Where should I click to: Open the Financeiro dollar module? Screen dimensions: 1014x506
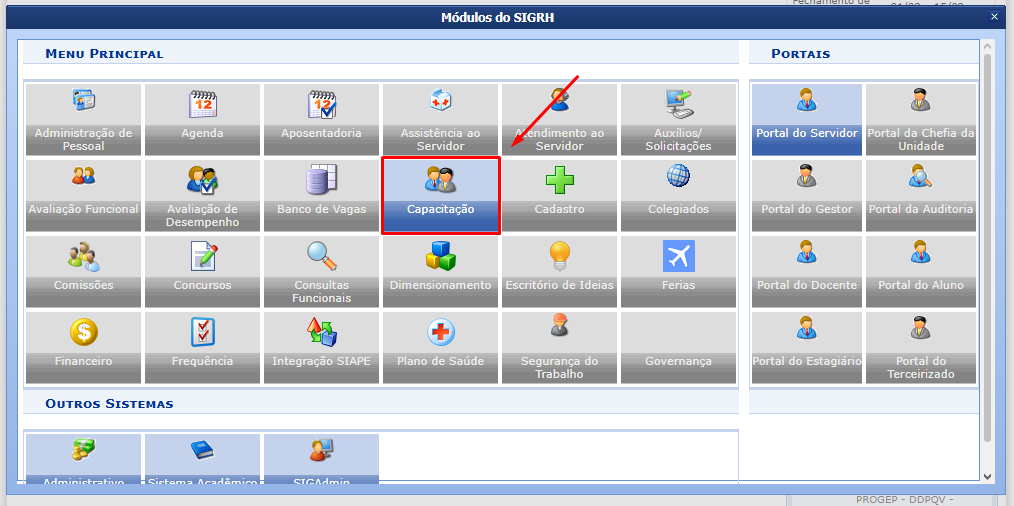coord(83,347)
